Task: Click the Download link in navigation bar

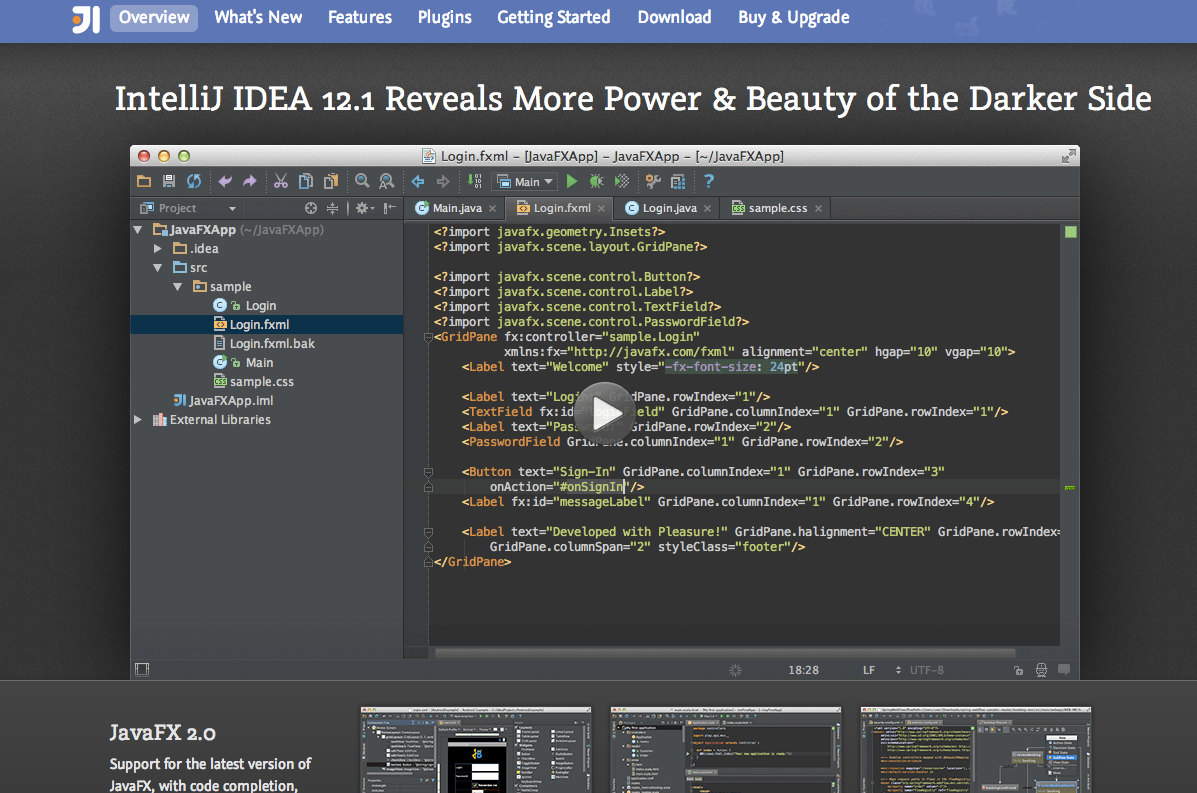Action: pos(674,17)
